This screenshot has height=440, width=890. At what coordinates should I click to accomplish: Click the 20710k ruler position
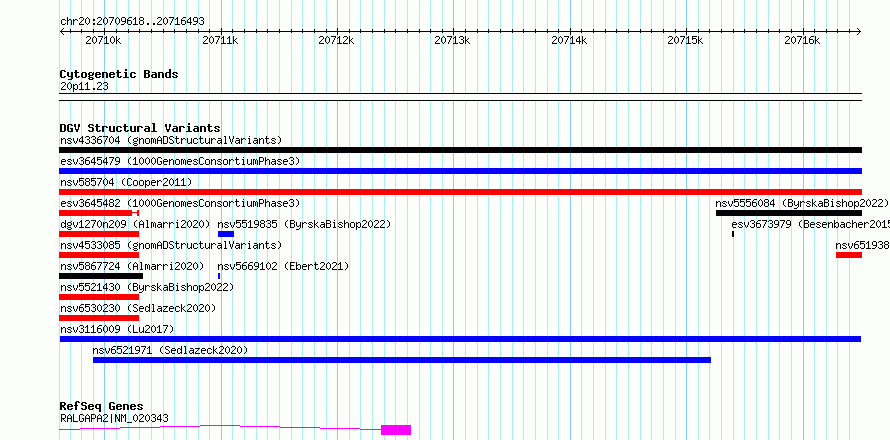coord(103,41)
